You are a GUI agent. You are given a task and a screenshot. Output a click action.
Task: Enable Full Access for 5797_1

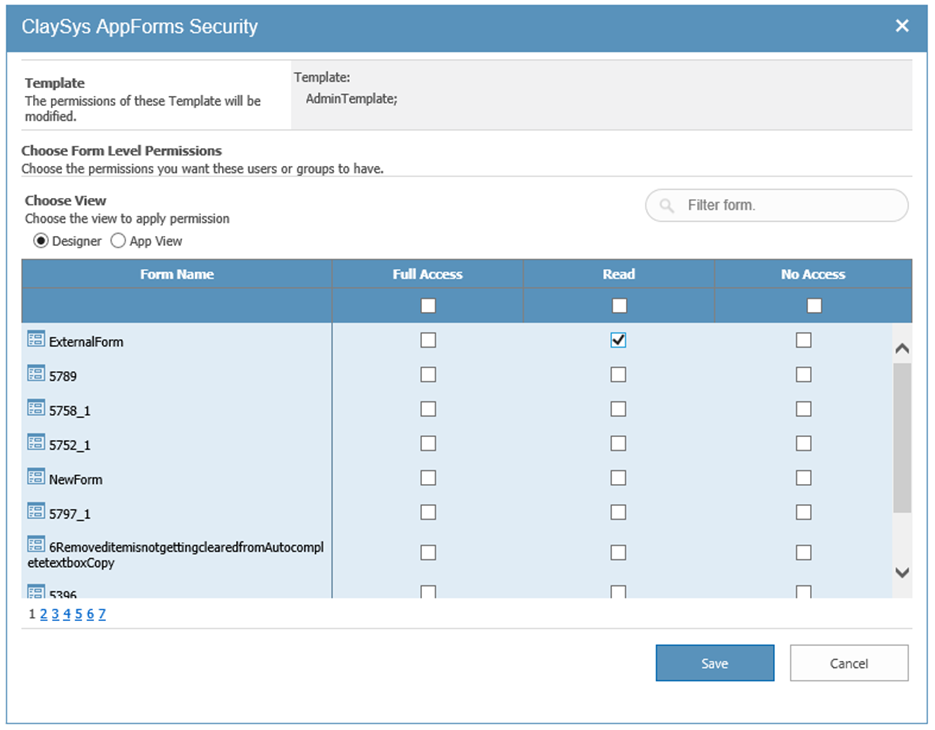coord(428,512)
